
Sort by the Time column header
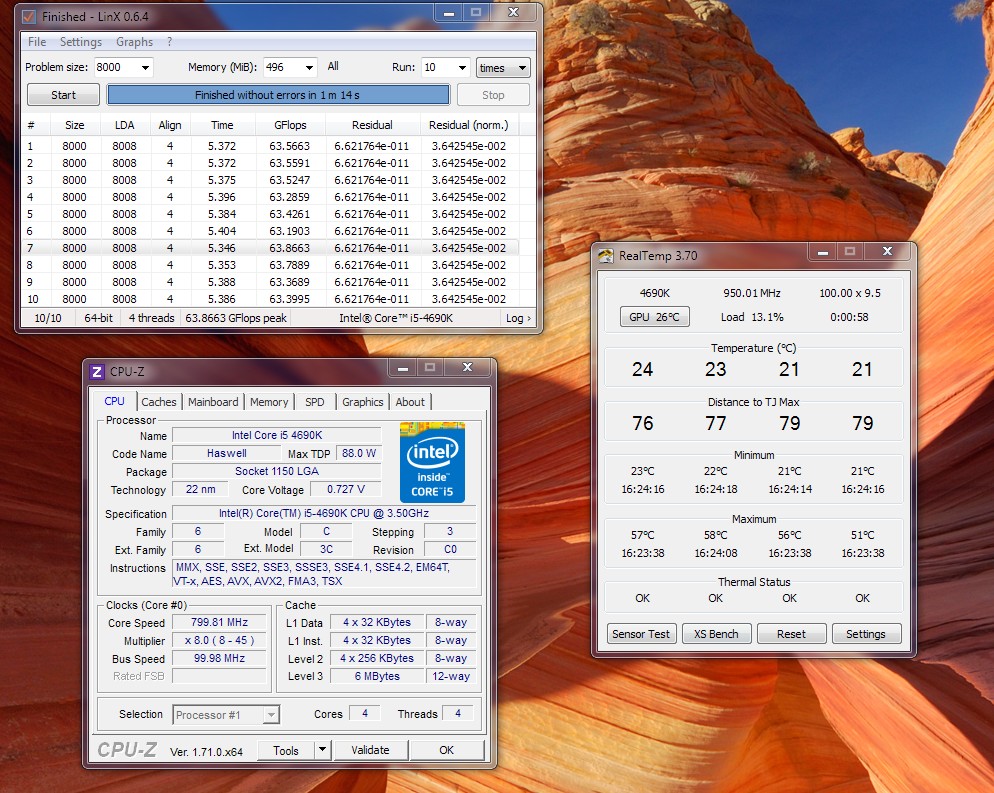(222, 126)
